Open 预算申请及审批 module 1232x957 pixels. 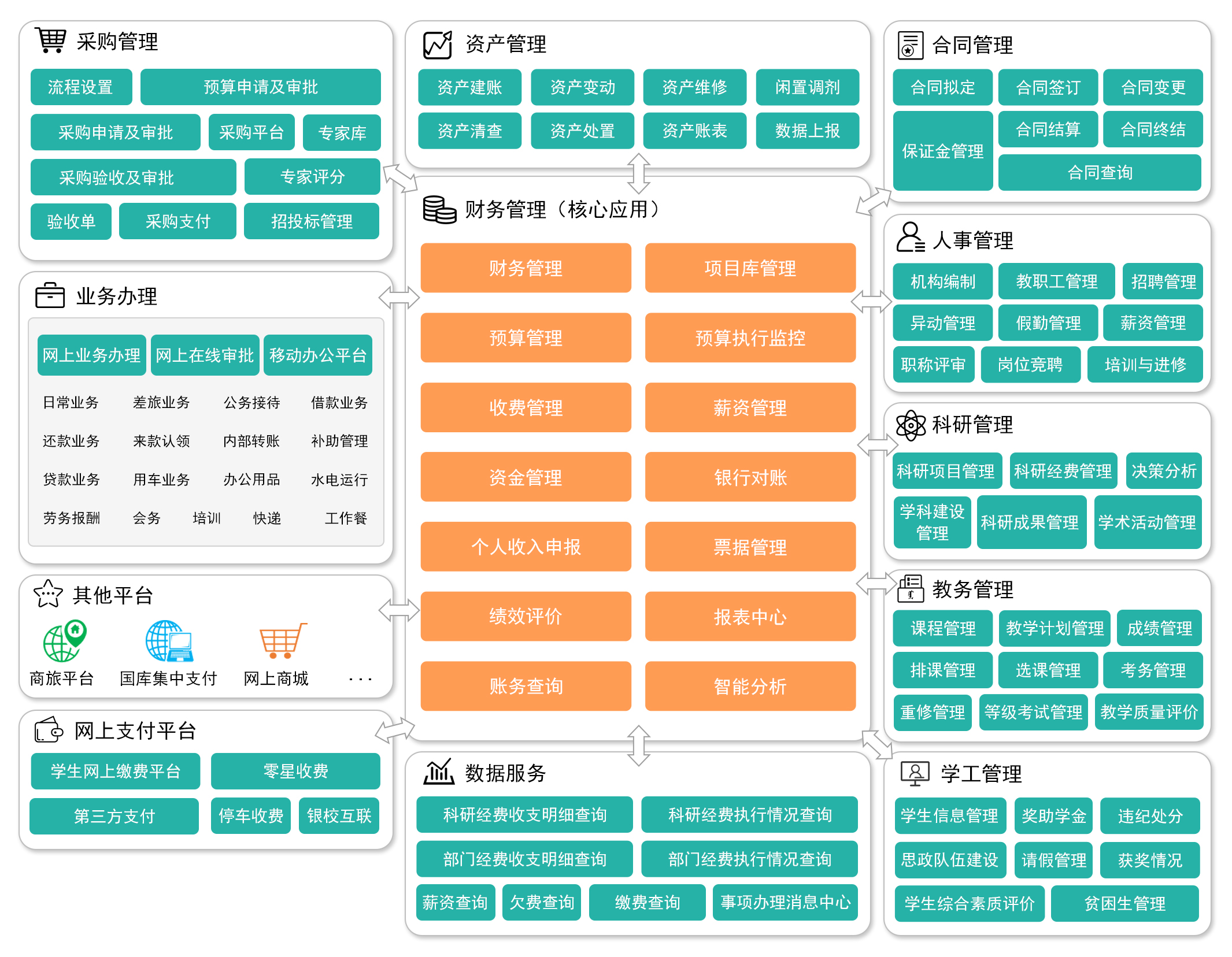point(261,87)
